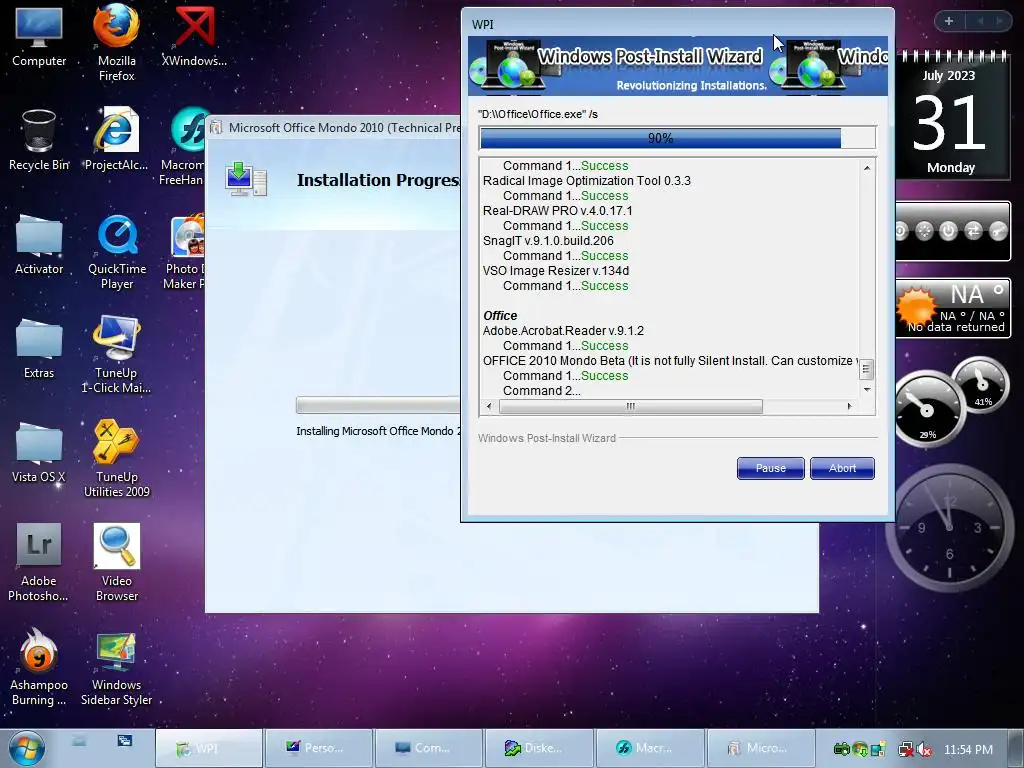The width and height of the screenshot is (1024, 768).
Task: Open the Computer desktop icon
Action: [39, 38]
